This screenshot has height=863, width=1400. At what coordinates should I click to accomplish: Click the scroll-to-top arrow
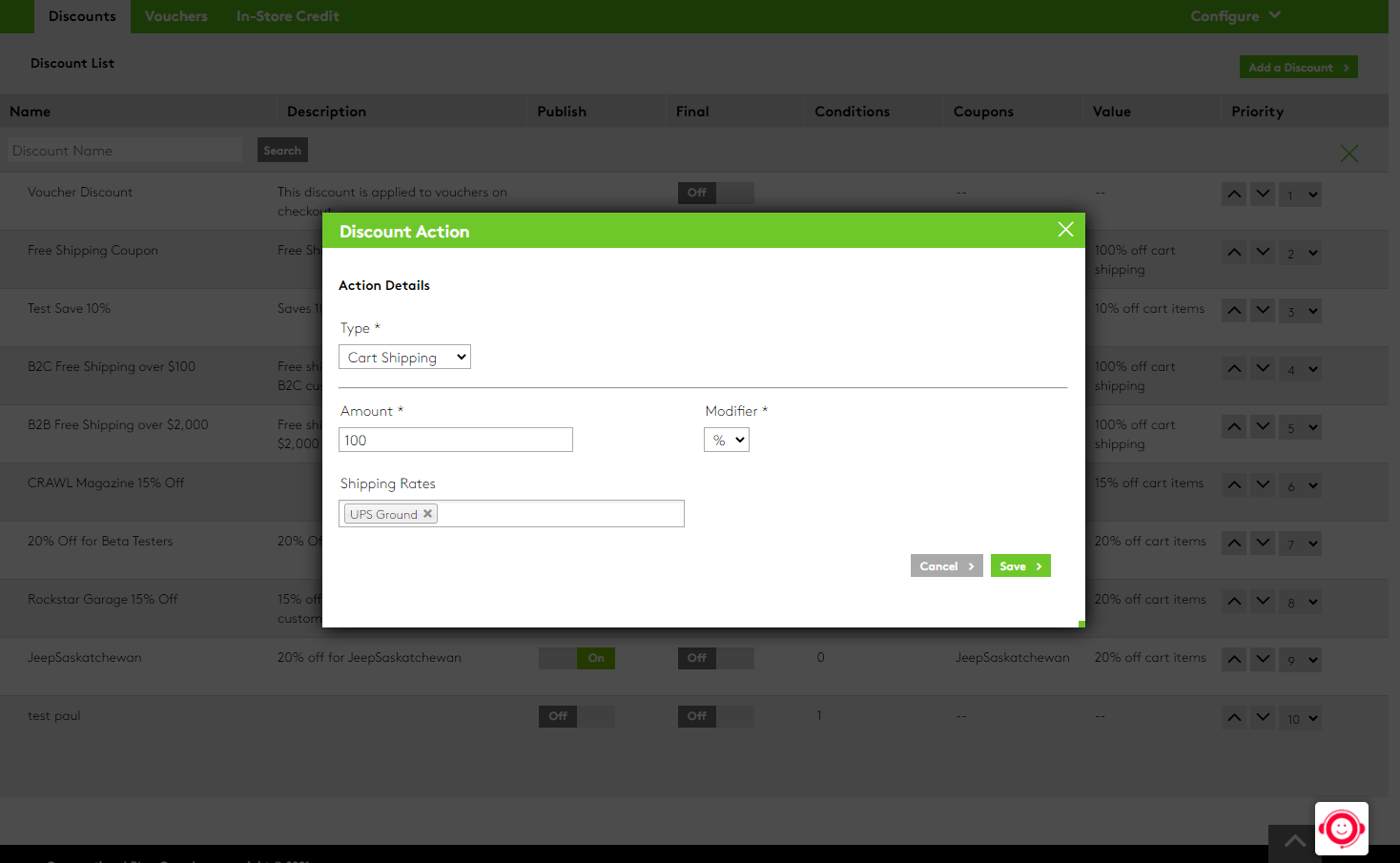pyautogui.click(x=1293, y=841)
